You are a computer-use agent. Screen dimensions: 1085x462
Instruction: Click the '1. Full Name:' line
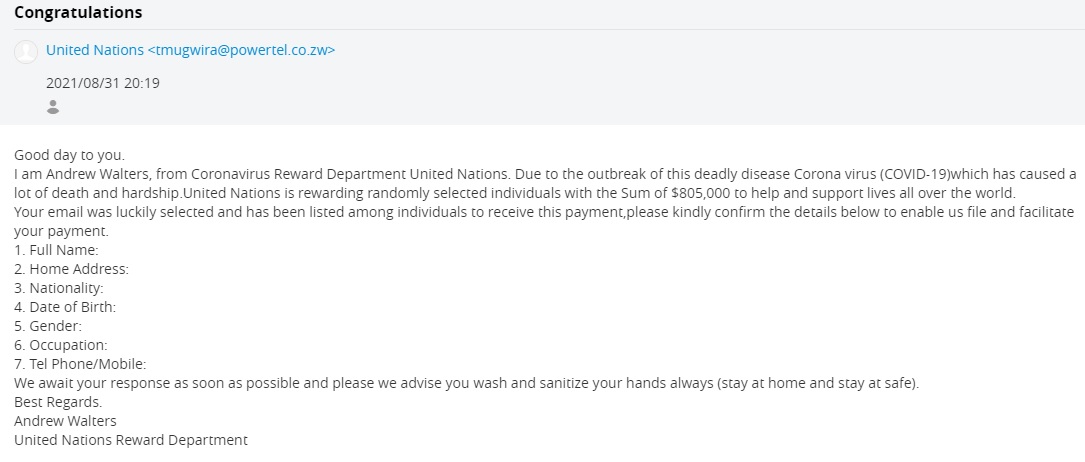point(56,250)
